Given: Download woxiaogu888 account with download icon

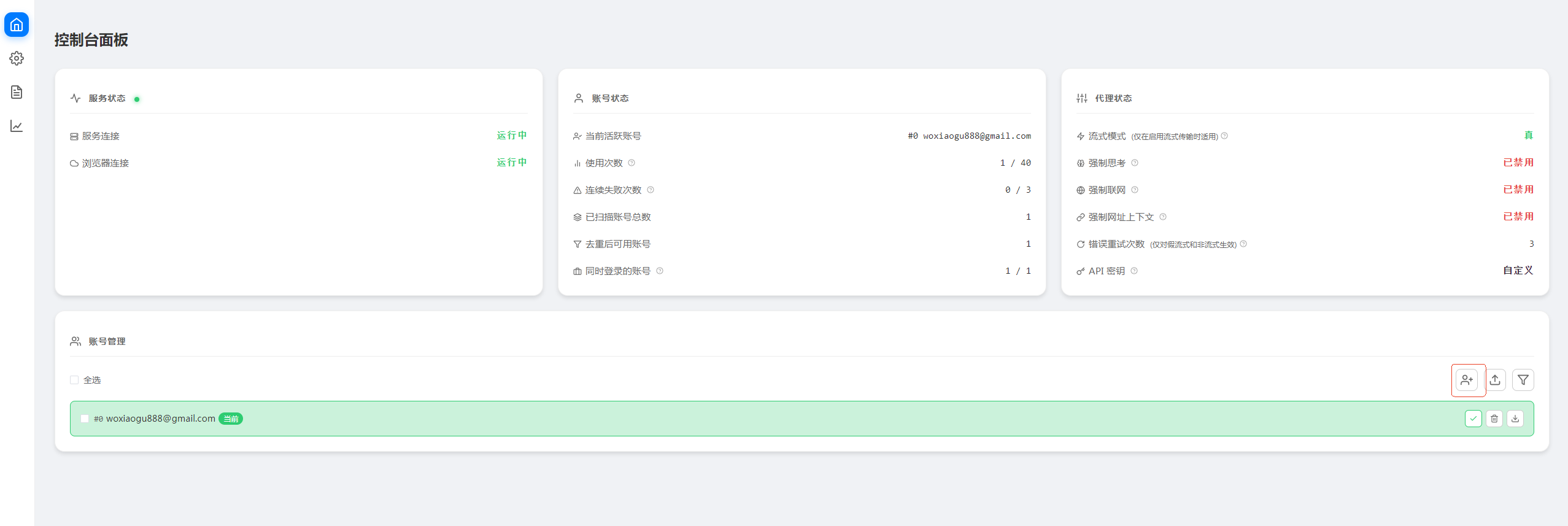Looking at the screenshot, I should click(1515, 419).
